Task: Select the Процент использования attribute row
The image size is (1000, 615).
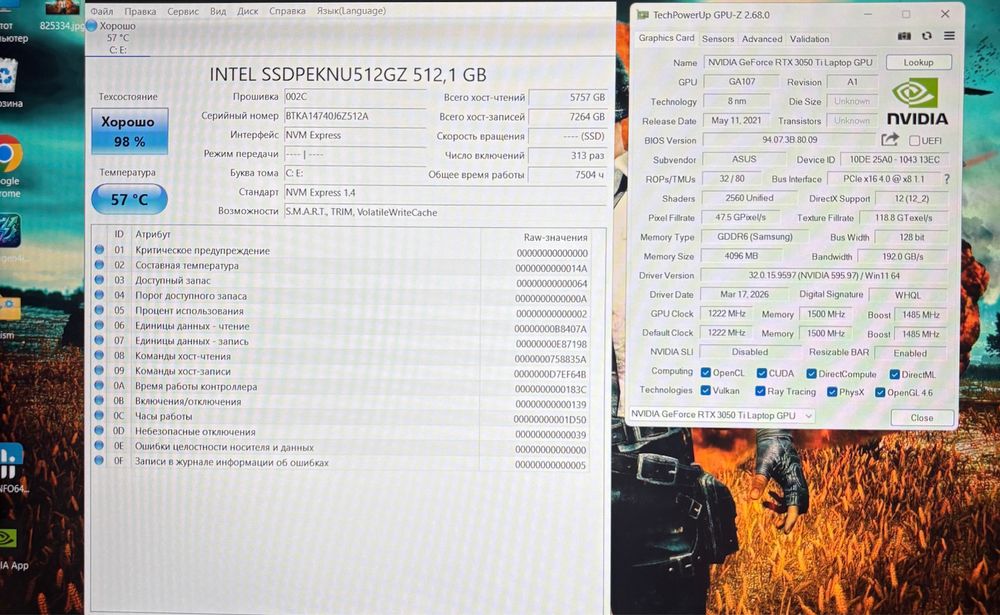Action: click(341, 311)
